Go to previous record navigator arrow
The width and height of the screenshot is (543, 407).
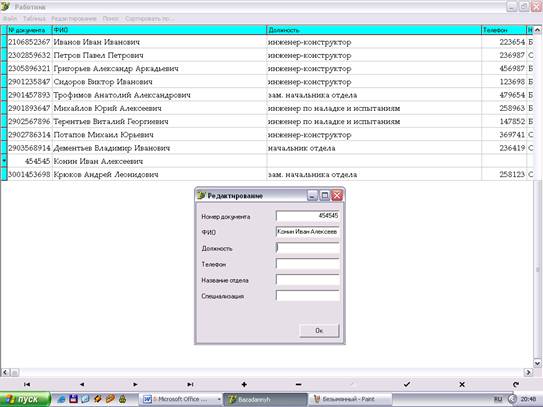(82, 384)
